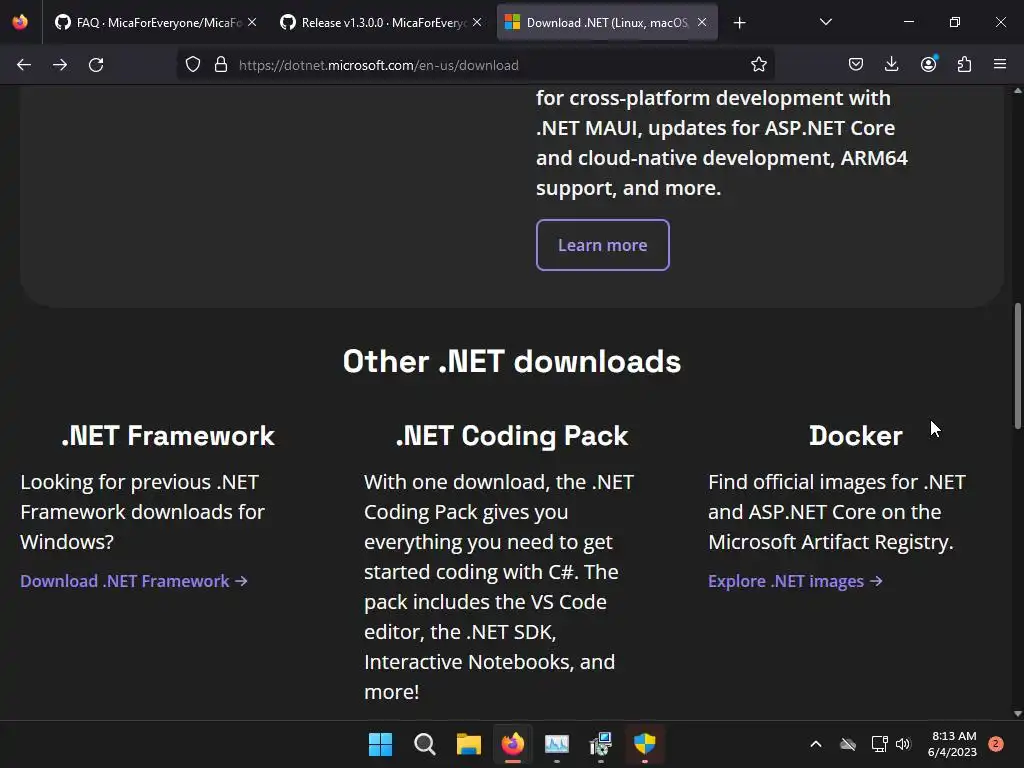Show hidden system tray icons chevron

[x=816, y=744]
